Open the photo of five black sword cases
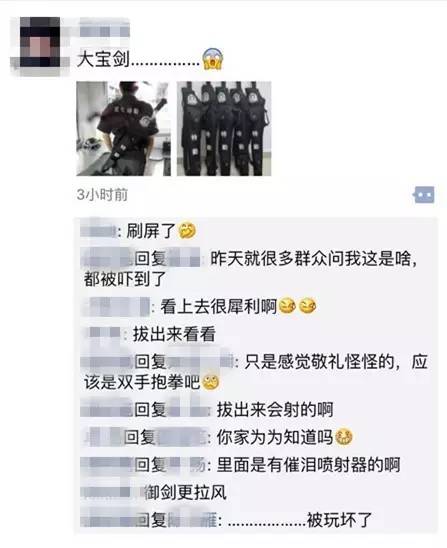The width and height of the screenshot is (447, 548). tap(224, 128)
